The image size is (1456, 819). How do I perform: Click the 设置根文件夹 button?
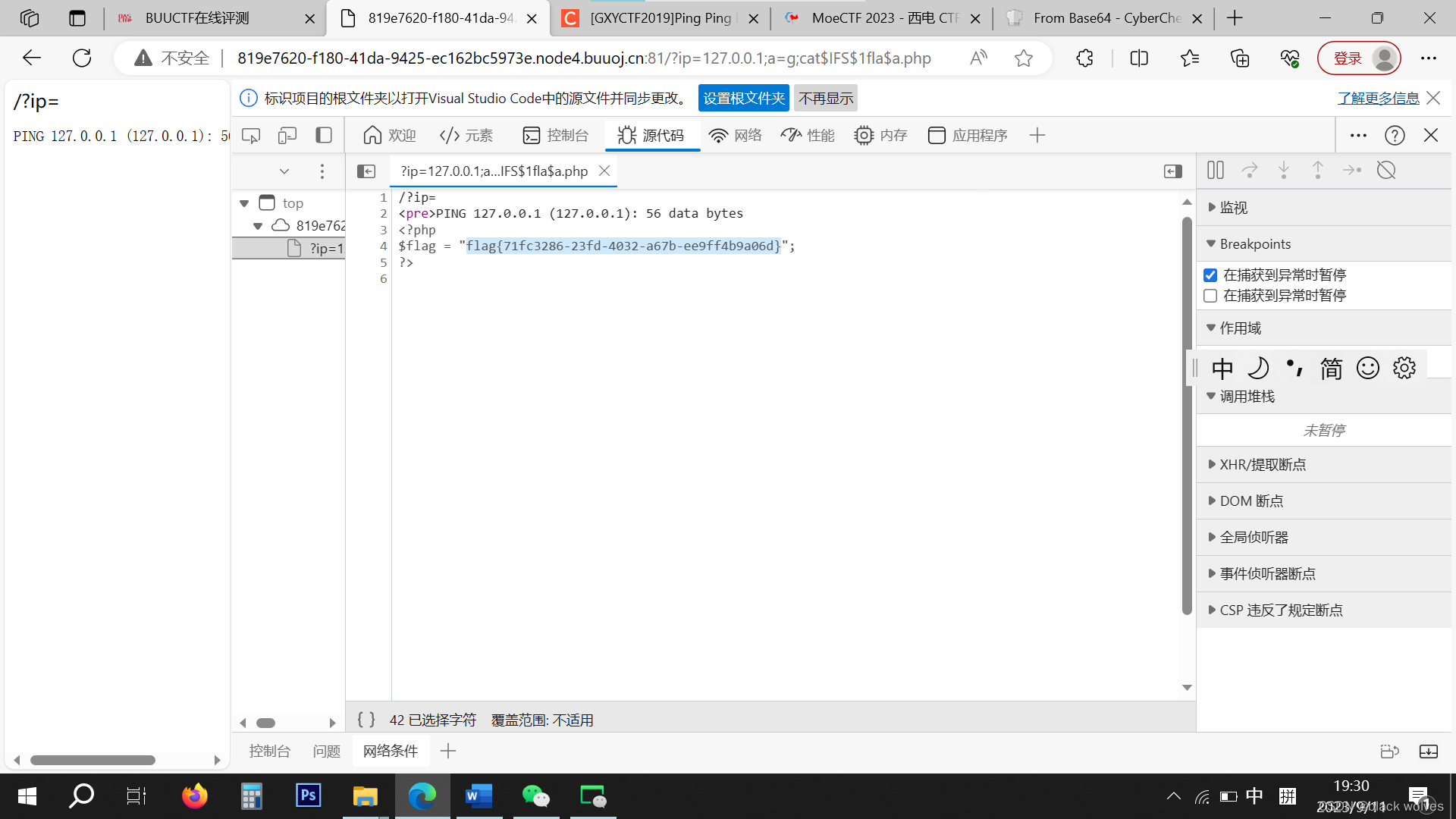pyautogui.click(x=743, y=99)
